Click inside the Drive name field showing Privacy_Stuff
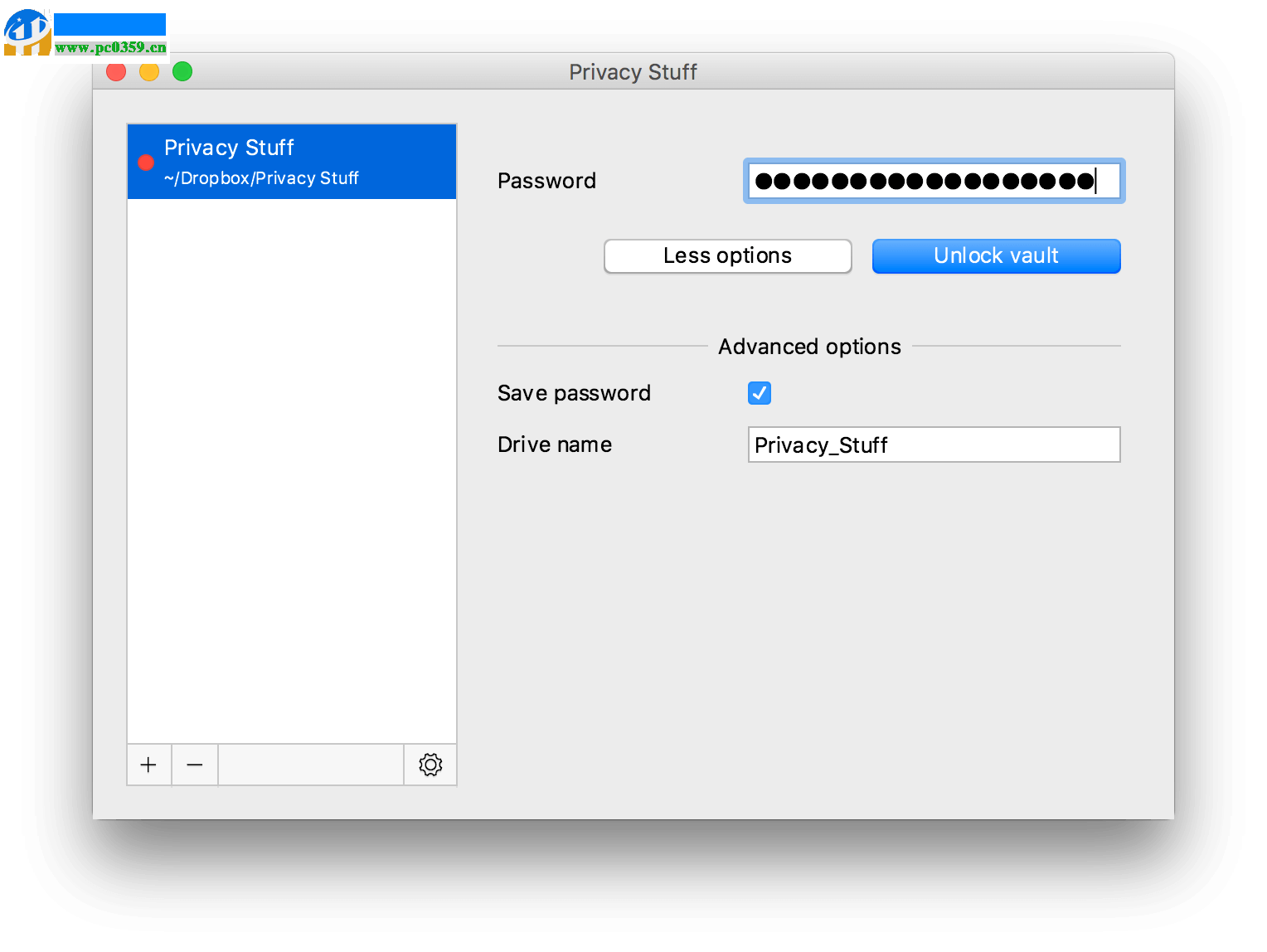This screenshot has height=952, width=1267. (934, 444)
